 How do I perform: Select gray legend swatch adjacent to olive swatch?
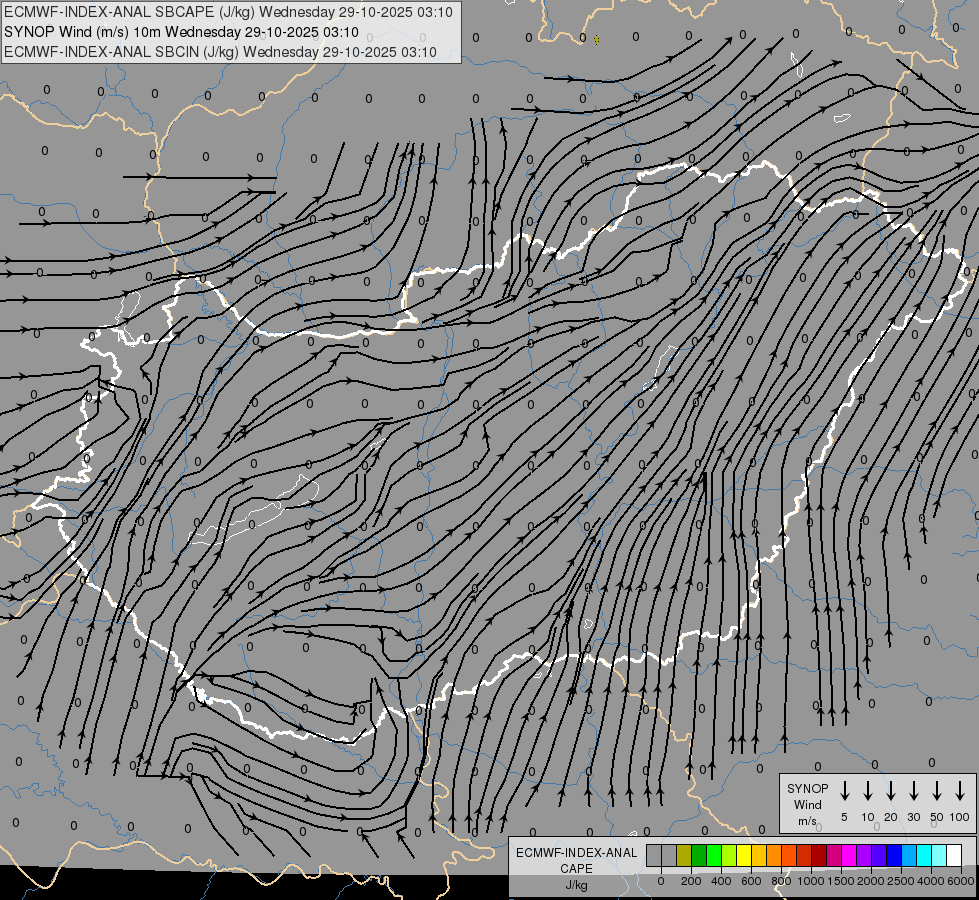(x=669, y=855)
